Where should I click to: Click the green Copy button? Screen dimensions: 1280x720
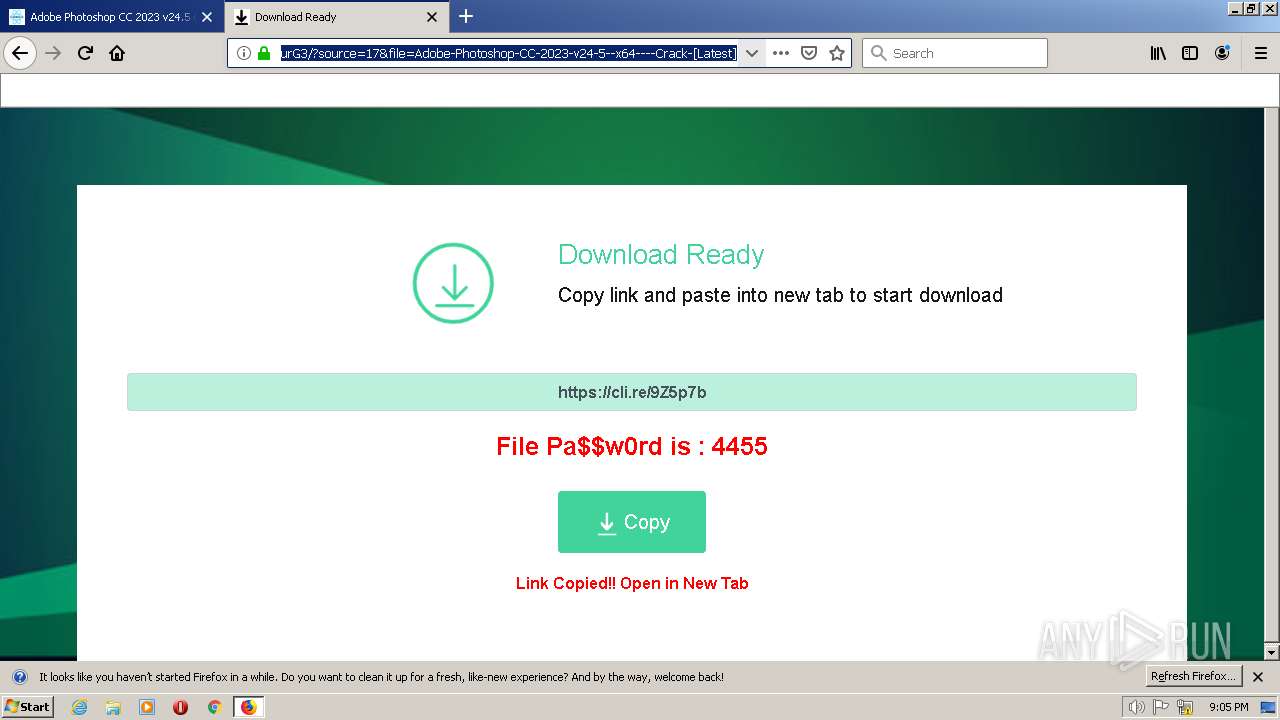pos(632,522)
